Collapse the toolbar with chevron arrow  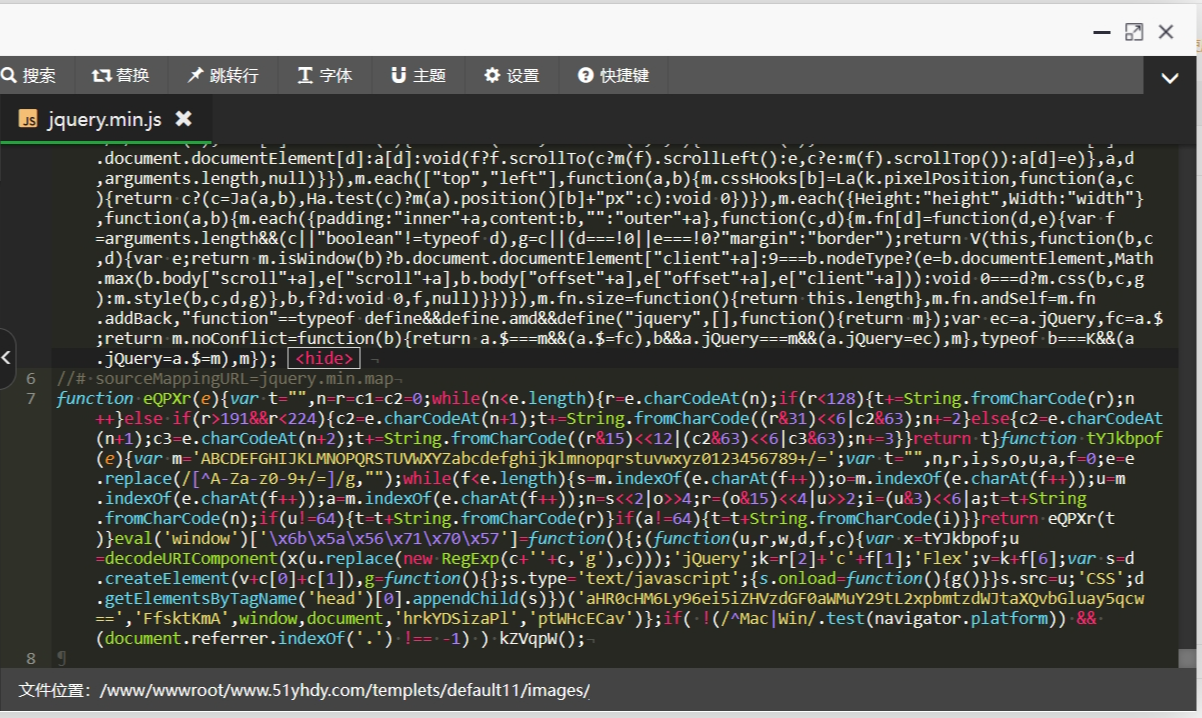pos(1169,77)
